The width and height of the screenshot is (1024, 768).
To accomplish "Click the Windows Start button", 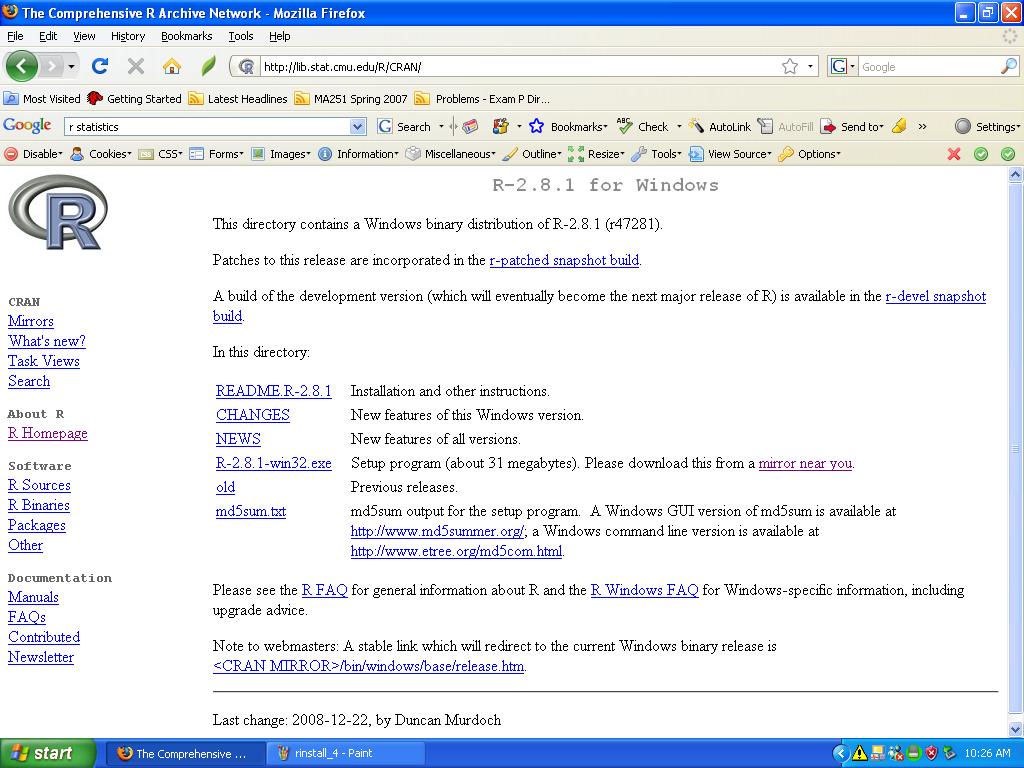I will click(x=47, y=753).
